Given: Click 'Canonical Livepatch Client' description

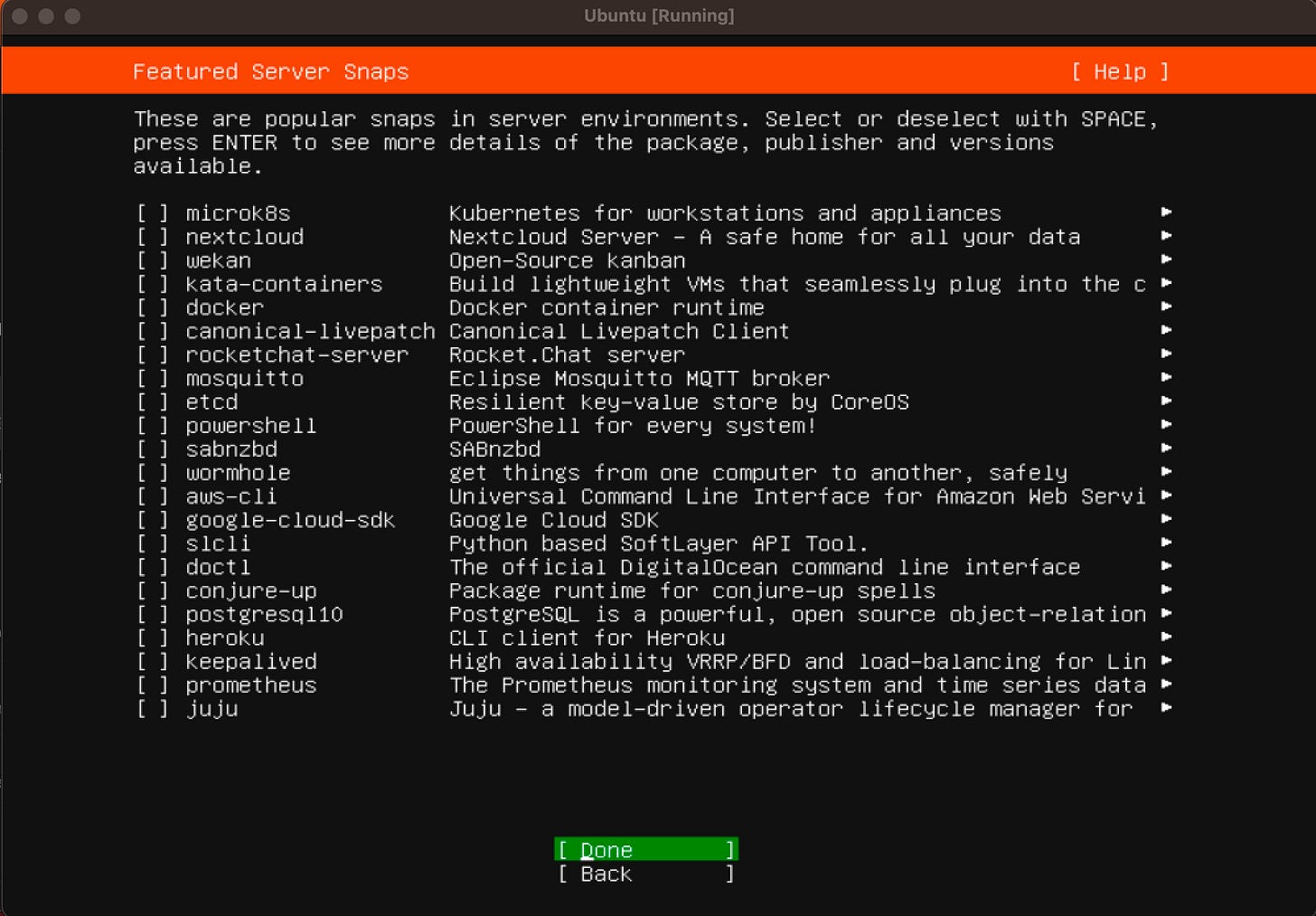Looking at the screenshot, I should coord(619,331).
